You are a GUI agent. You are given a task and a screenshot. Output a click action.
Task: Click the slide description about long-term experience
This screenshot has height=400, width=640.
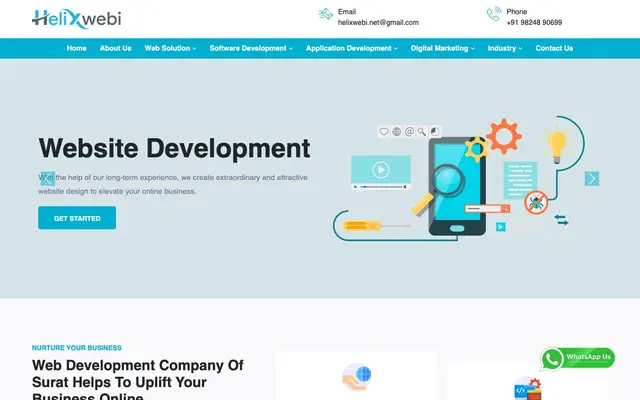pos(173,184)
